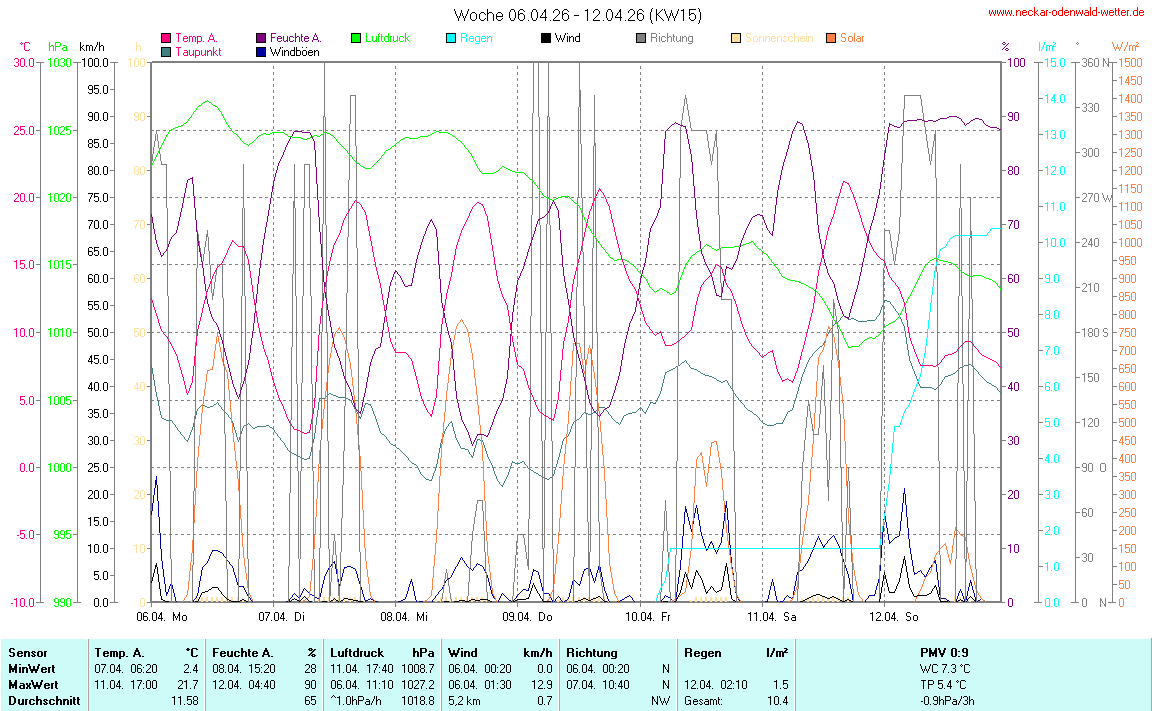Click the pink Temp. A. legend swatch
Viewport: 1152px width, 711px height.
click(166, 39)
